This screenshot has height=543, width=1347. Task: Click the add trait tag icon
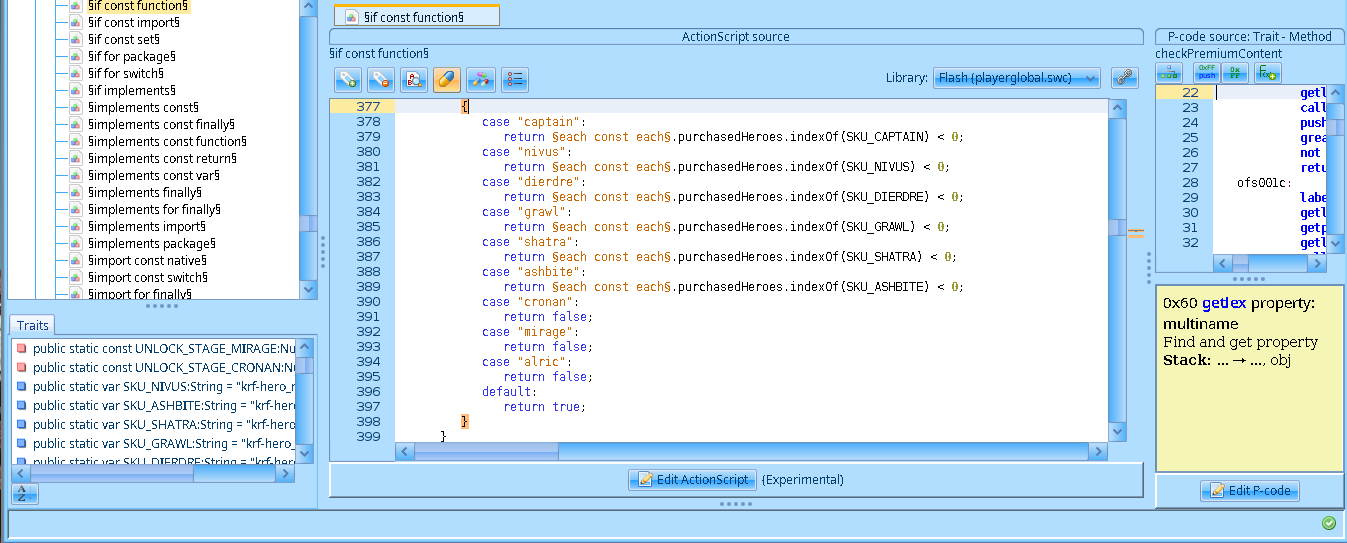pyautogui.click(x=347, y=79)
